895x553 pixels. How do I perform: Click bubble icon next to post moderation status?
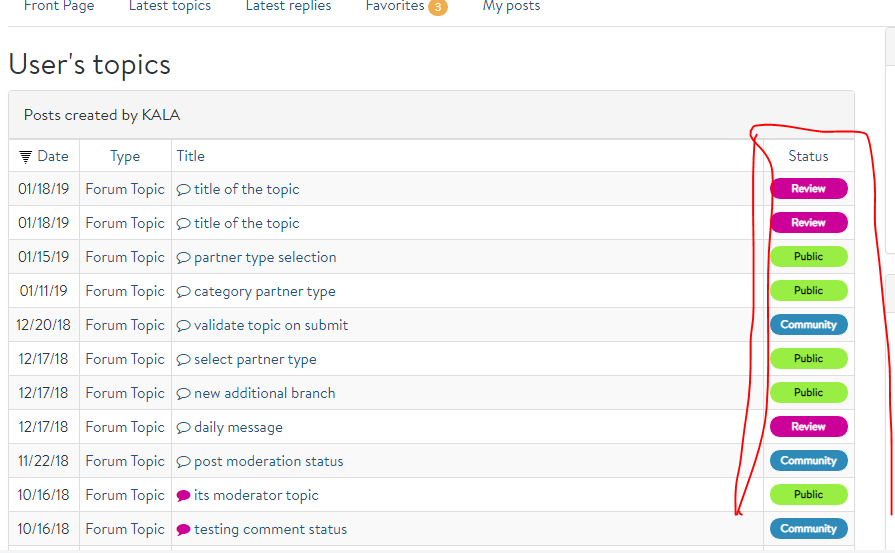183,462
